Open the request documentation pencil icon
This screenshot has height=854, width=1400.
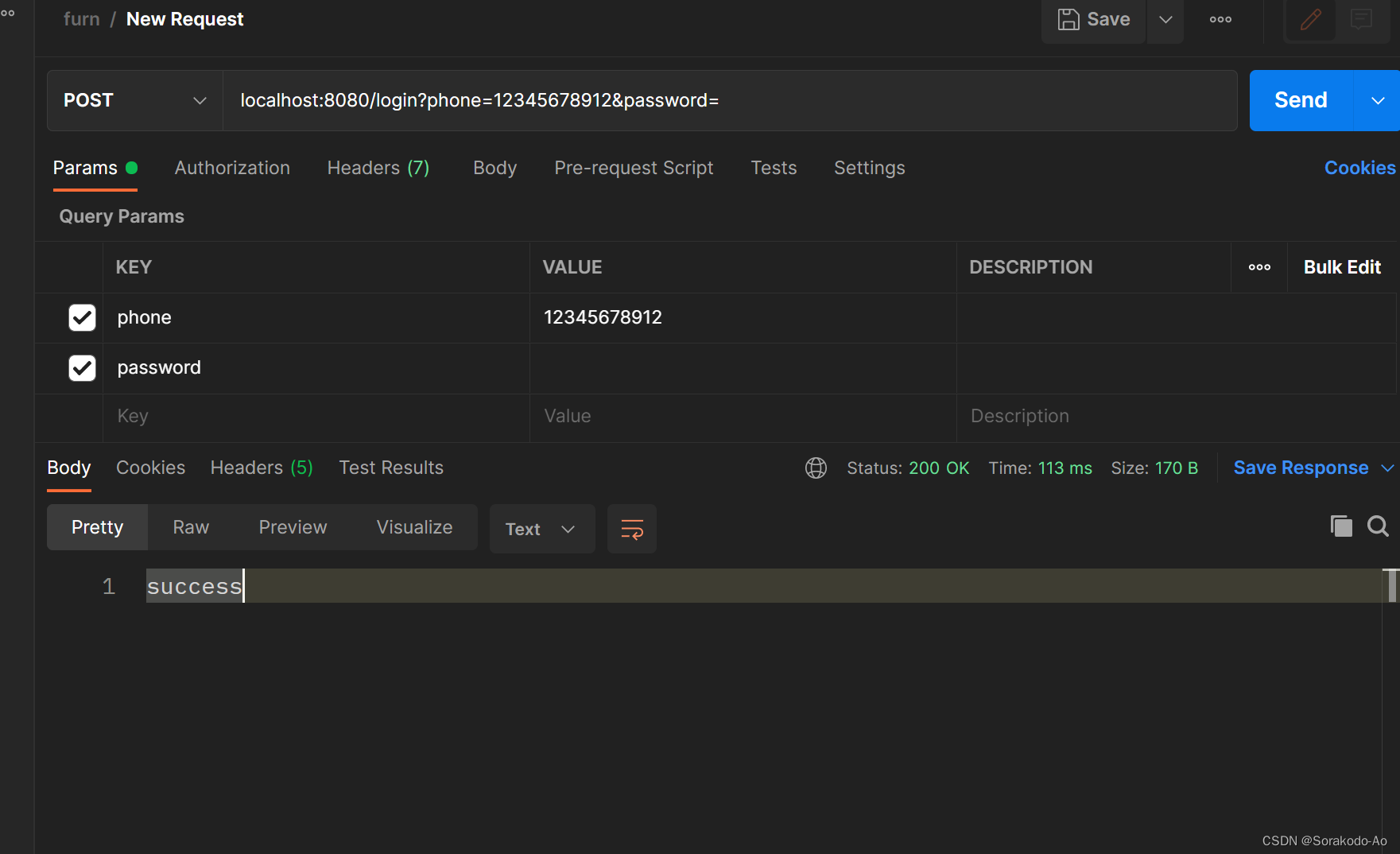1309,19
